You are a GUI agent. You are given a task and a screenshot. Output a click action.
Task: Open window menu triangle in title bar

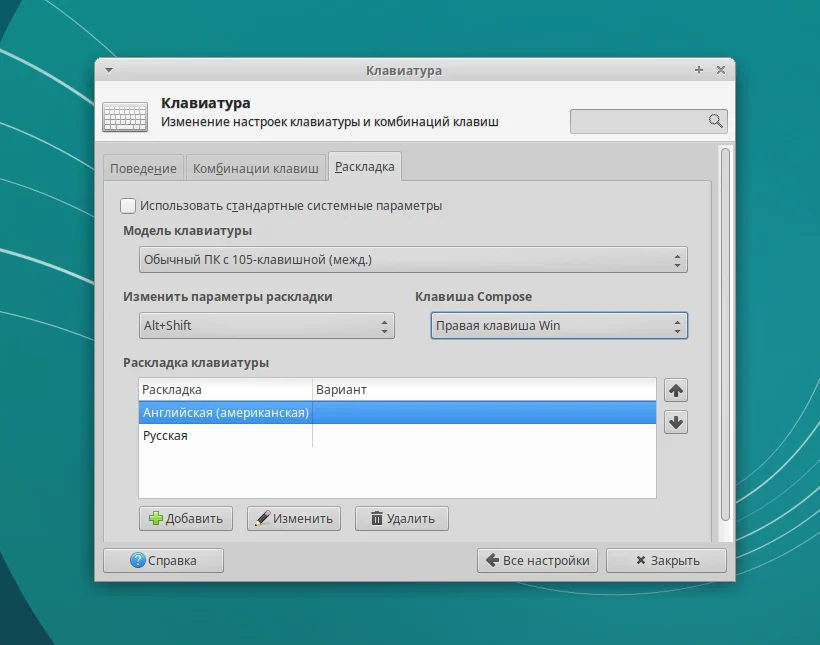click(109, 70)
